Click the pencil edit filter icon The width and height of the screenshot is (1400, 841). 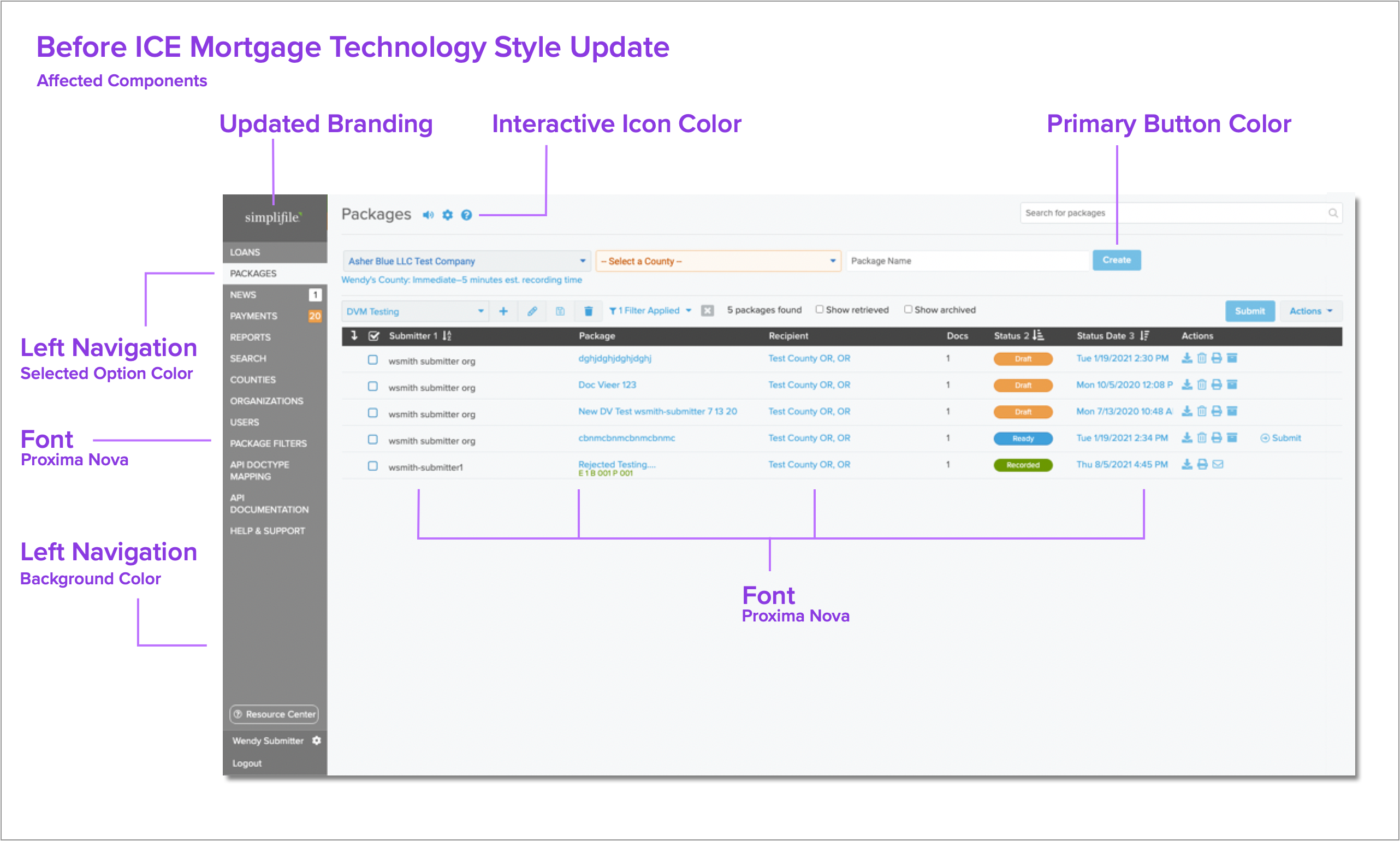click(x=532, y=311)
